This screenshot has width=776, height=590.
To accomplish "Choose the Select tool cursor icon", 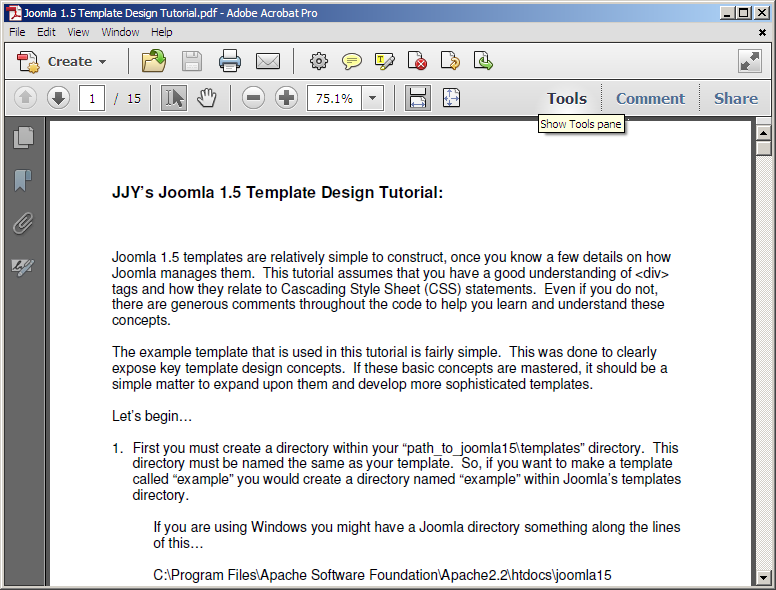I will point(174,98).
